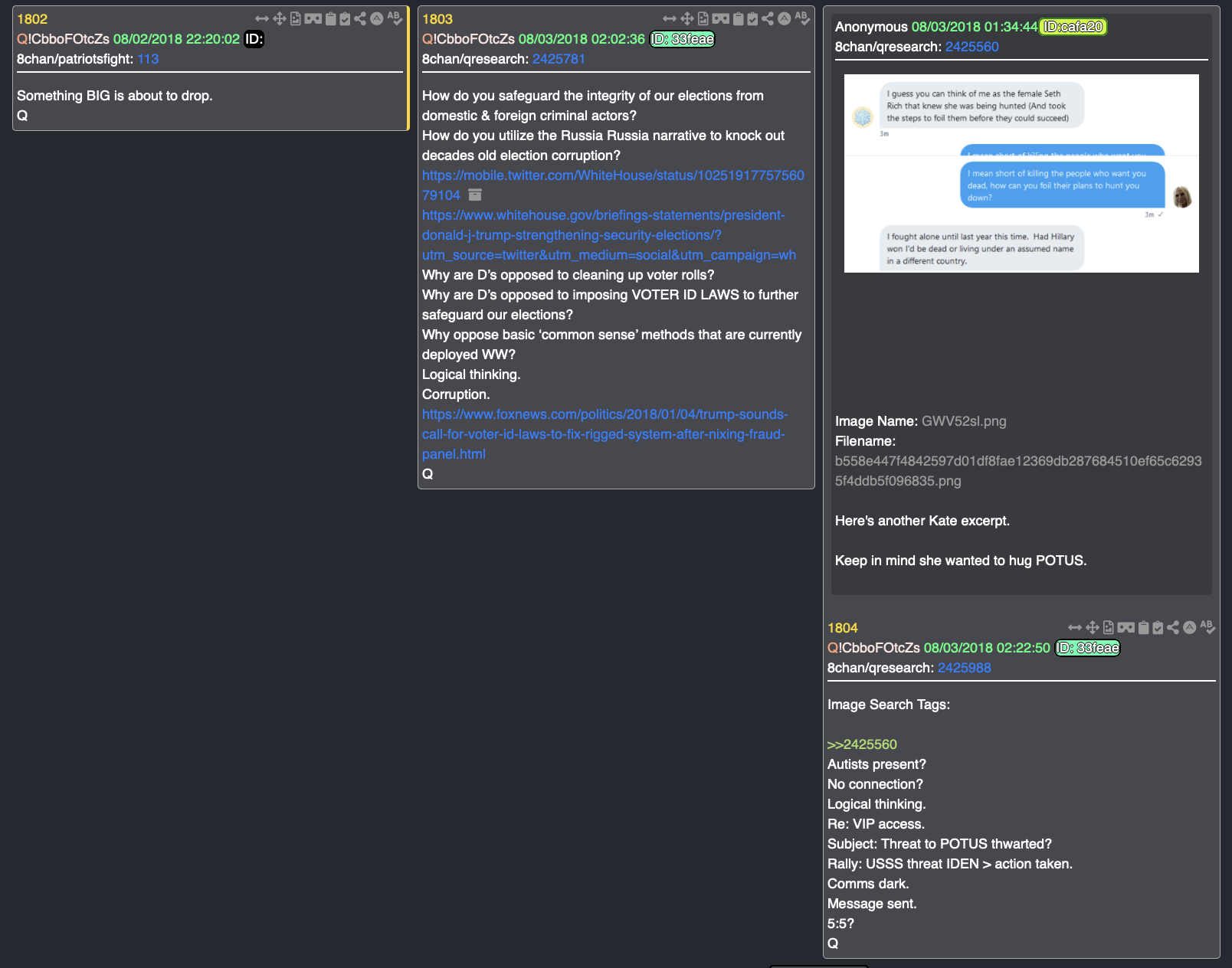Click VR goggles icon on post 1804
This screenshot has width=1232, height=968.
click(1126, 627)
